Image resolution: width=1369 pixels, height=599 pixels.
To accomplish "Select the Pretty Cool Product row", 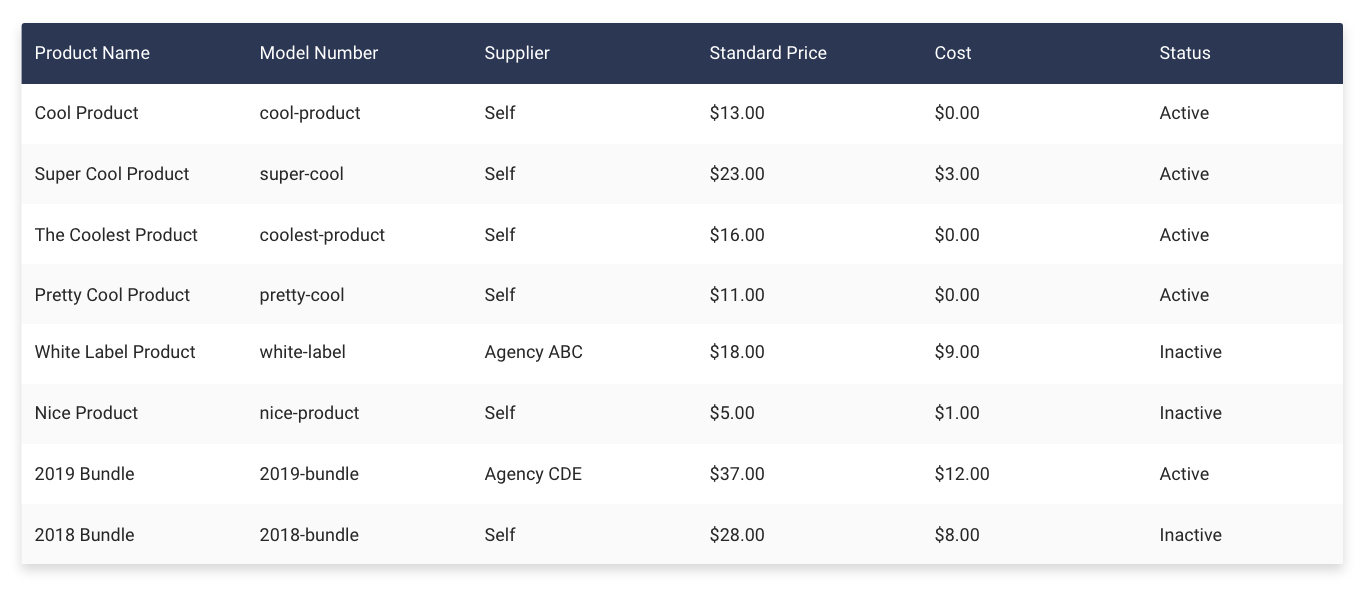I will click(x=112, y=295).
